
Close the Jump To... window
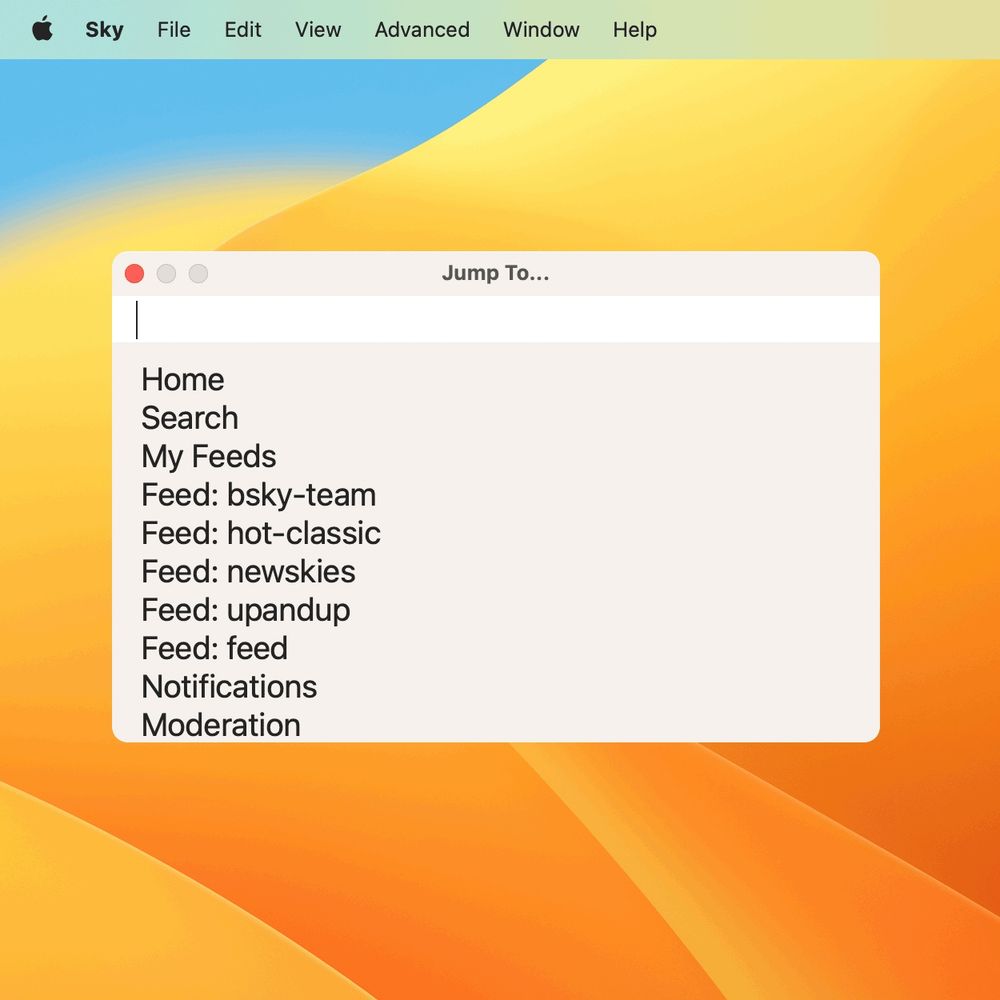click(135, 274)
